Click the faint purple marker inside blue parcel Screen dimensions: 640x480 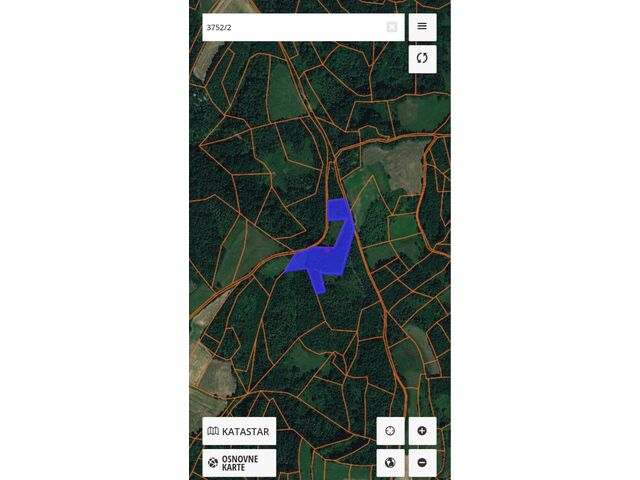pos(328,249)
